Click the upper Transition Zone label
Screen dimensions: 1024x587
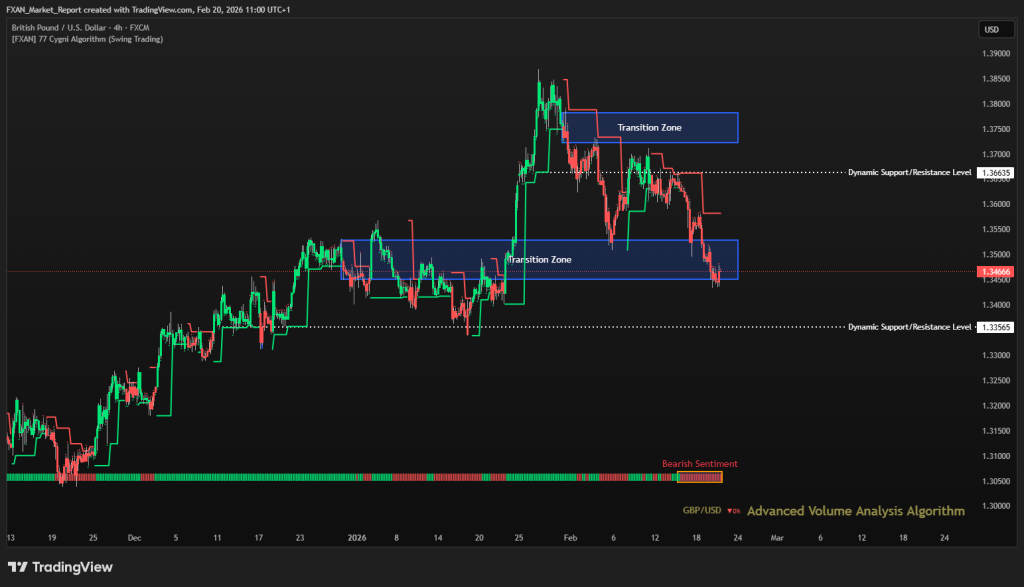tap(650, 127)
